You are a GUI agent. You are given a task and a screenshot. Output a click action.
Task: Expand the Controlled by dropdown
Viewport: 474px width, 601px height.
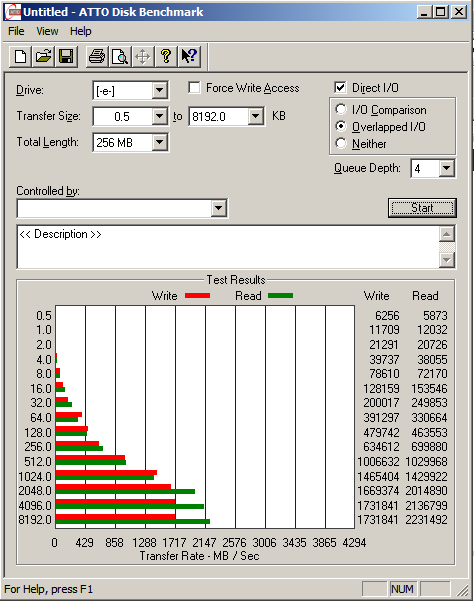(x=219, y=209)
